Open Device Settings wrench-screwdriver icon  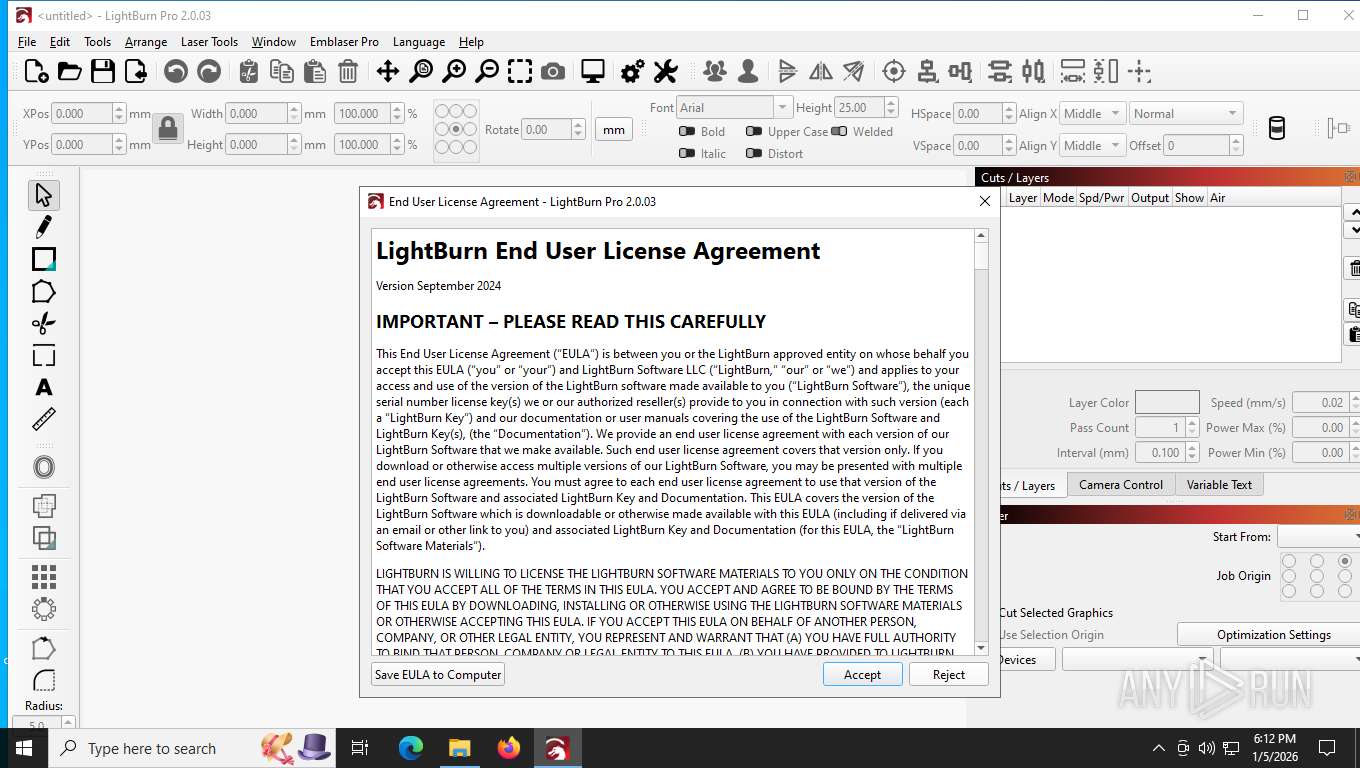tap(666, 71)
